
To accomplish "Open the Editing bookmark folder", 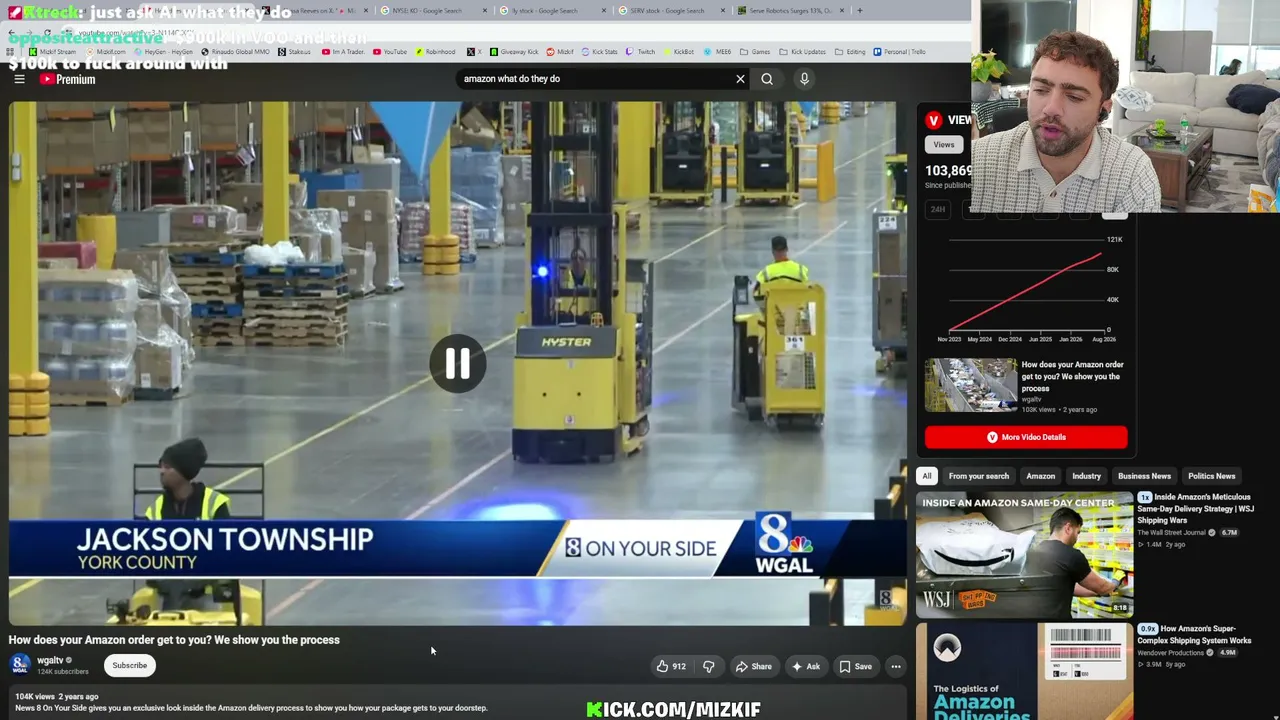I will [850, 52].
